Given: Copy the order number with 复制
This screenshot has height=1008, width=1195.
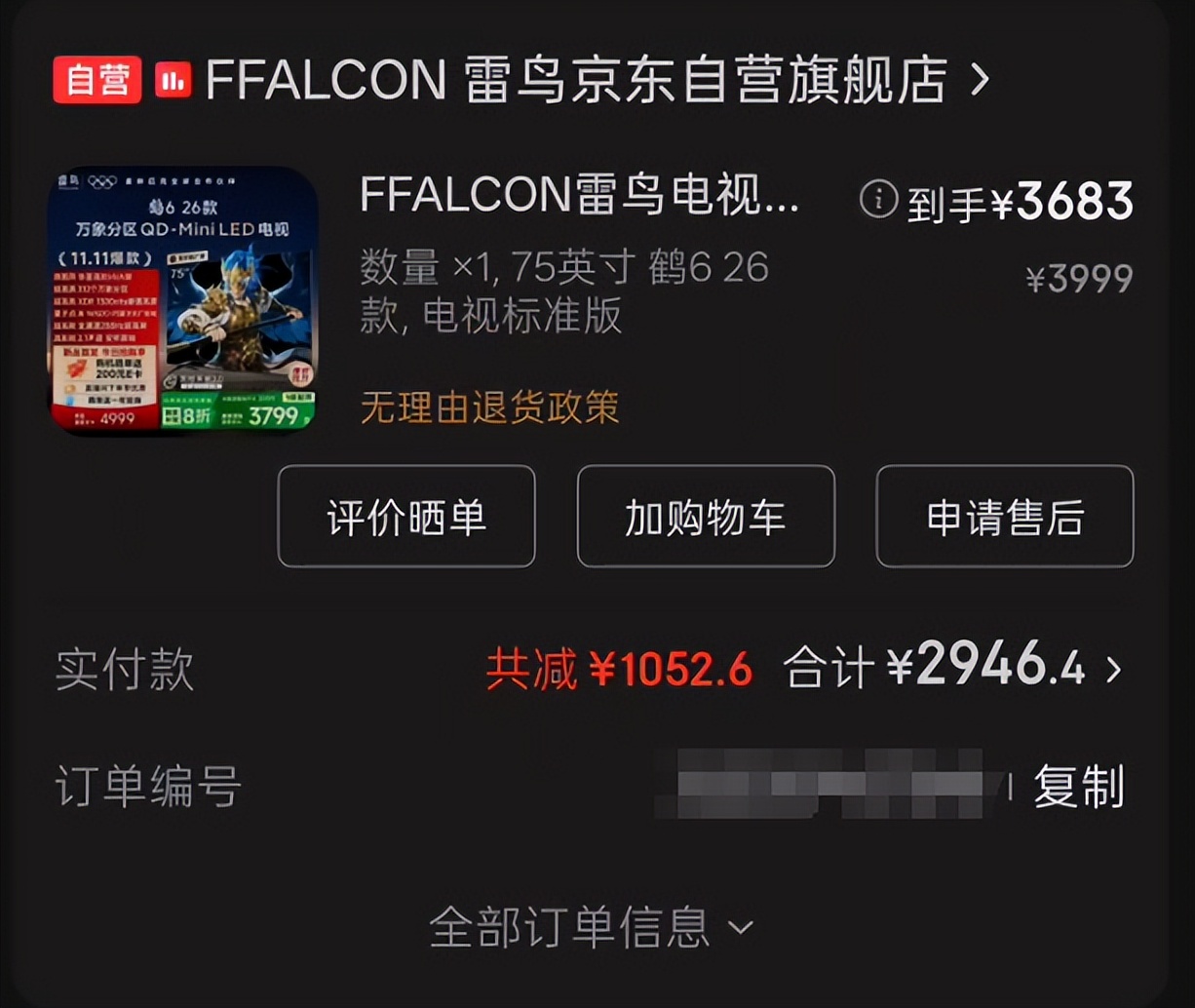Looking at the screenshot, I should 1079,788.
